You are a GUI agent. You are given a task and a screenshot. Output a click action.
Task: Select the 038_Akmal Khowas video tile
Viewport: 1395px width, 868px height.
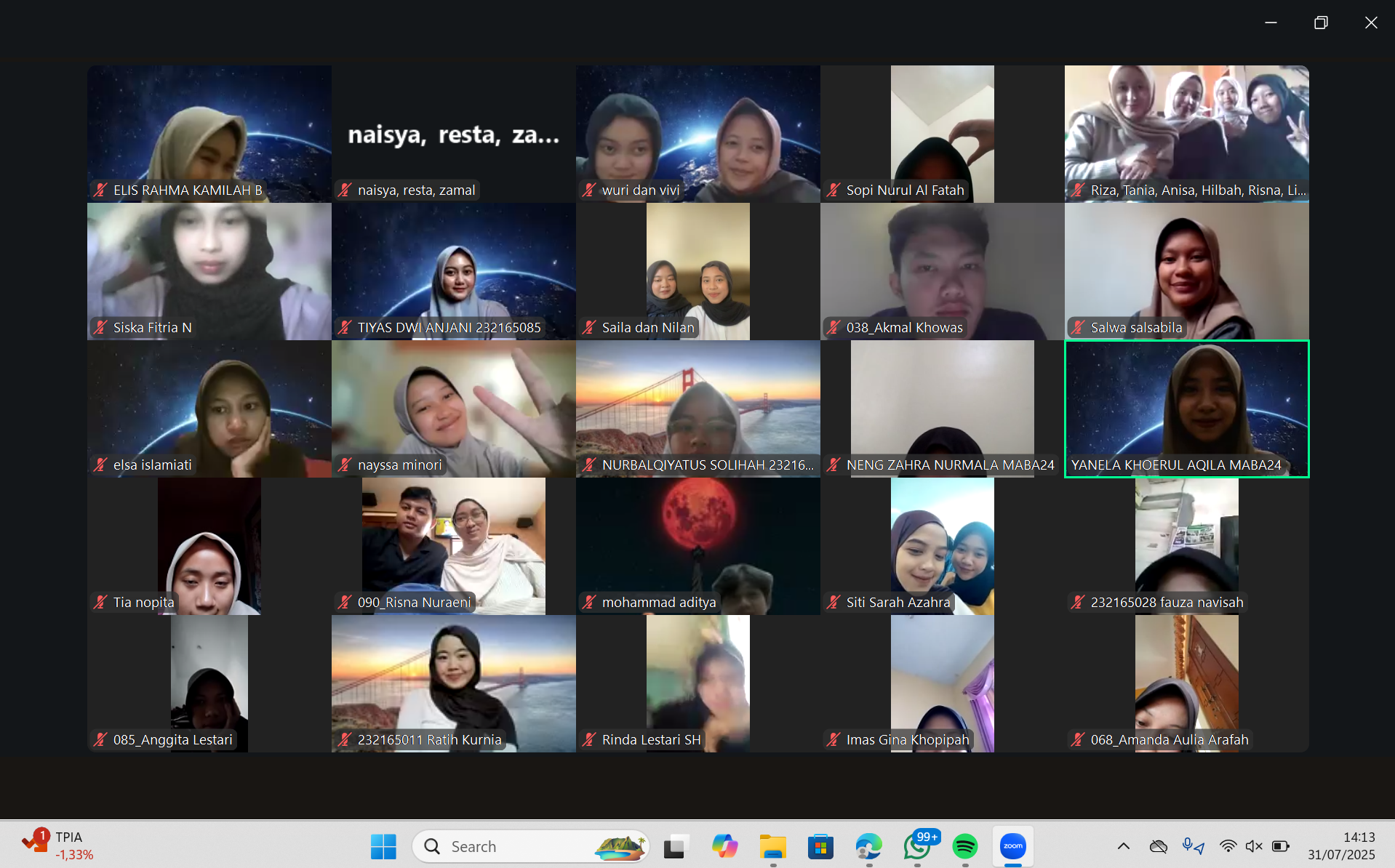942,271
